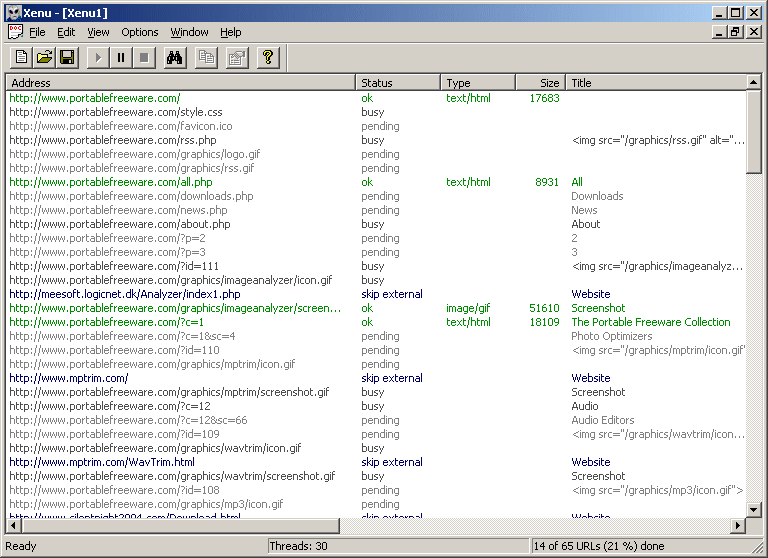
Task: Select the news.php address row
Action: [x=376, y=210]
